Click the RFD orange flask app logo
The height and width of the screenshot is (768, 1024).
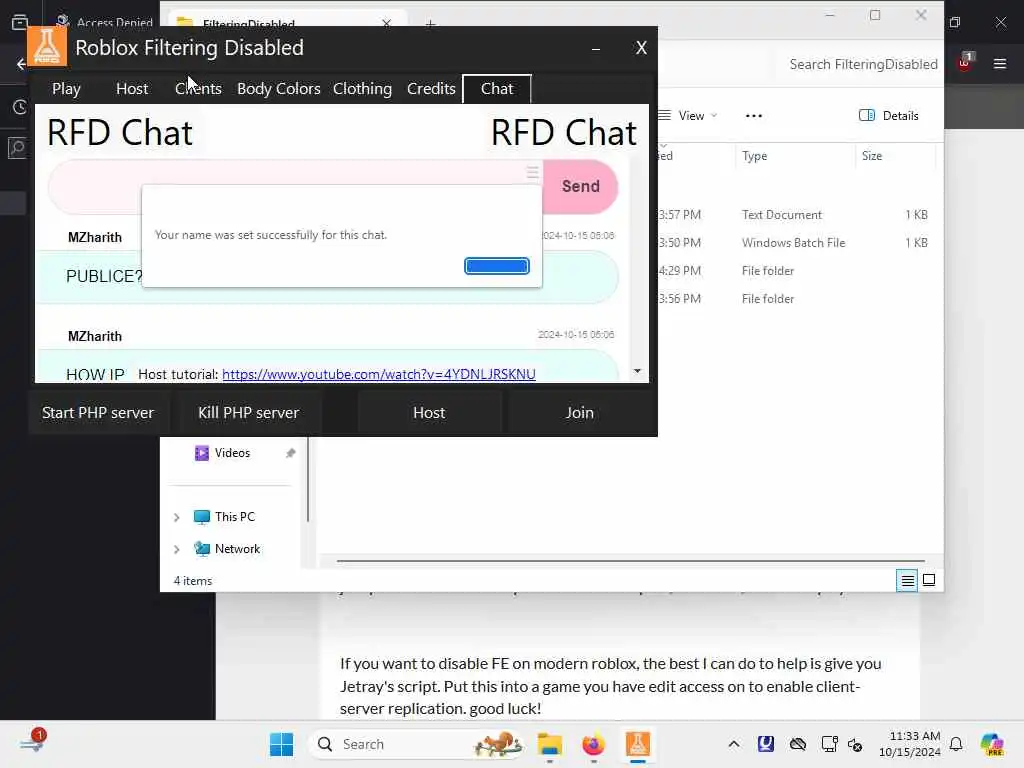(x=47, y=47)
